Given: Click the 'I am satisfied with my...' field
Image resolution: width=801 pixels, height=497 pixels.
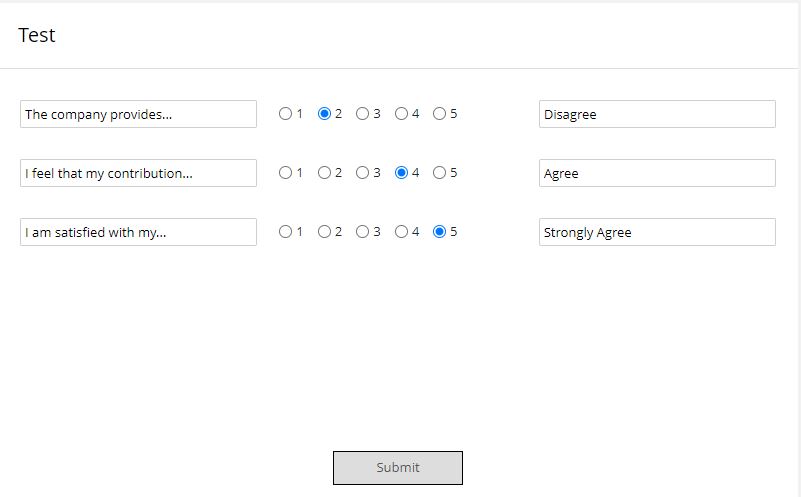Looking at the screenshot, I should (x=138, y=232).
